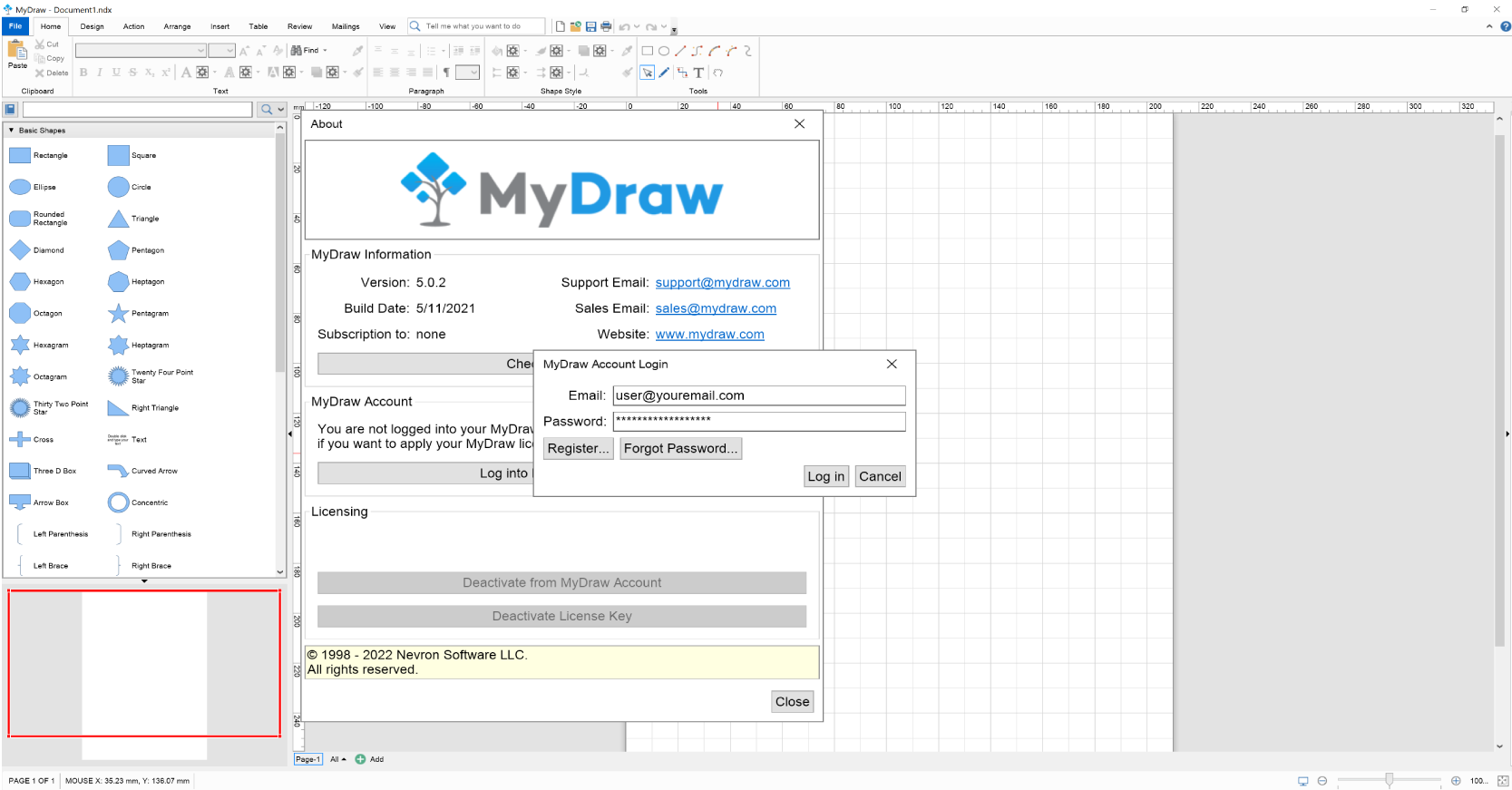
Task: Save the document using the floppy icon
Action: (591, 26)
